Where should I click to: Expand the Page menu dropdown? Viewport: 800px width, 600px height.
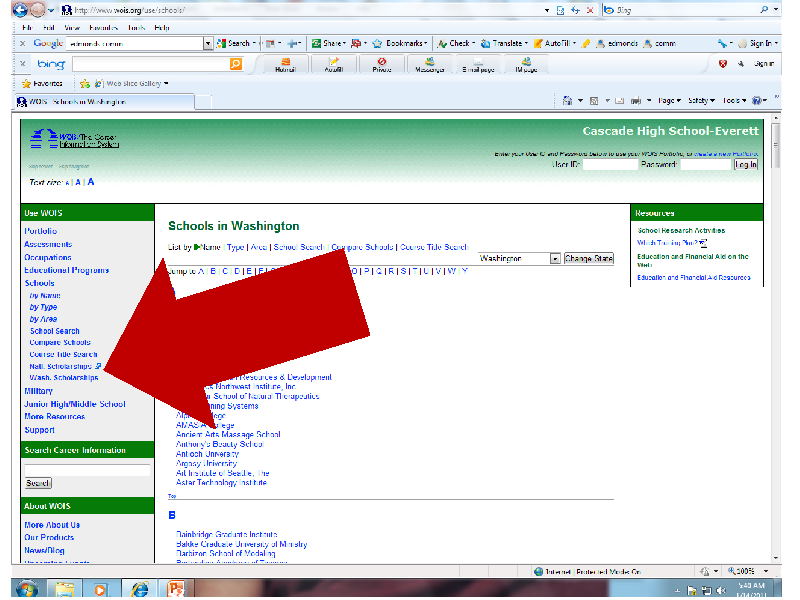pyautogui.click(x=669, y=101)
